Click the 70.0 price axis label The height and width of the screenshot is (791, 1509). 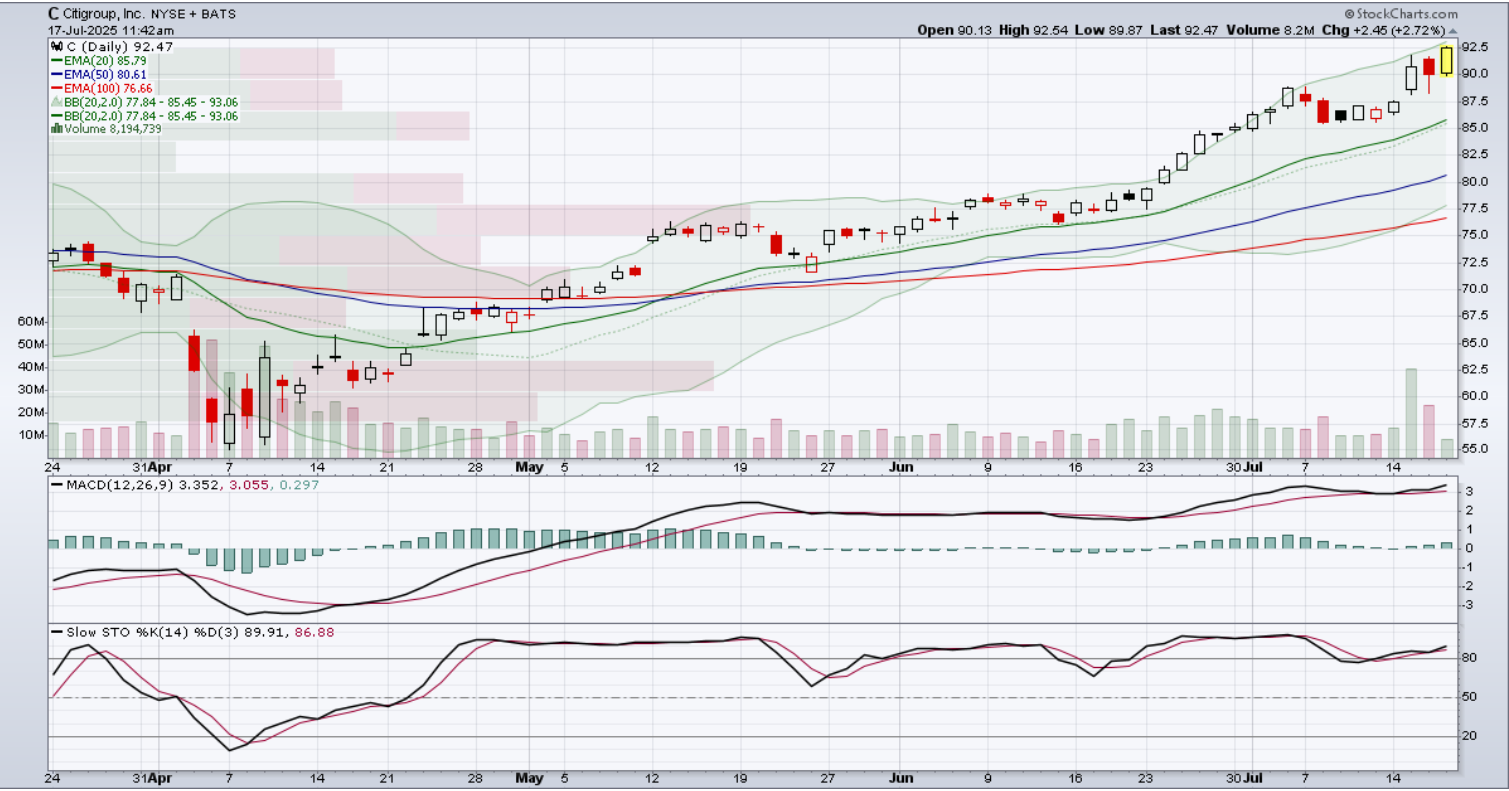point(1475,288)
